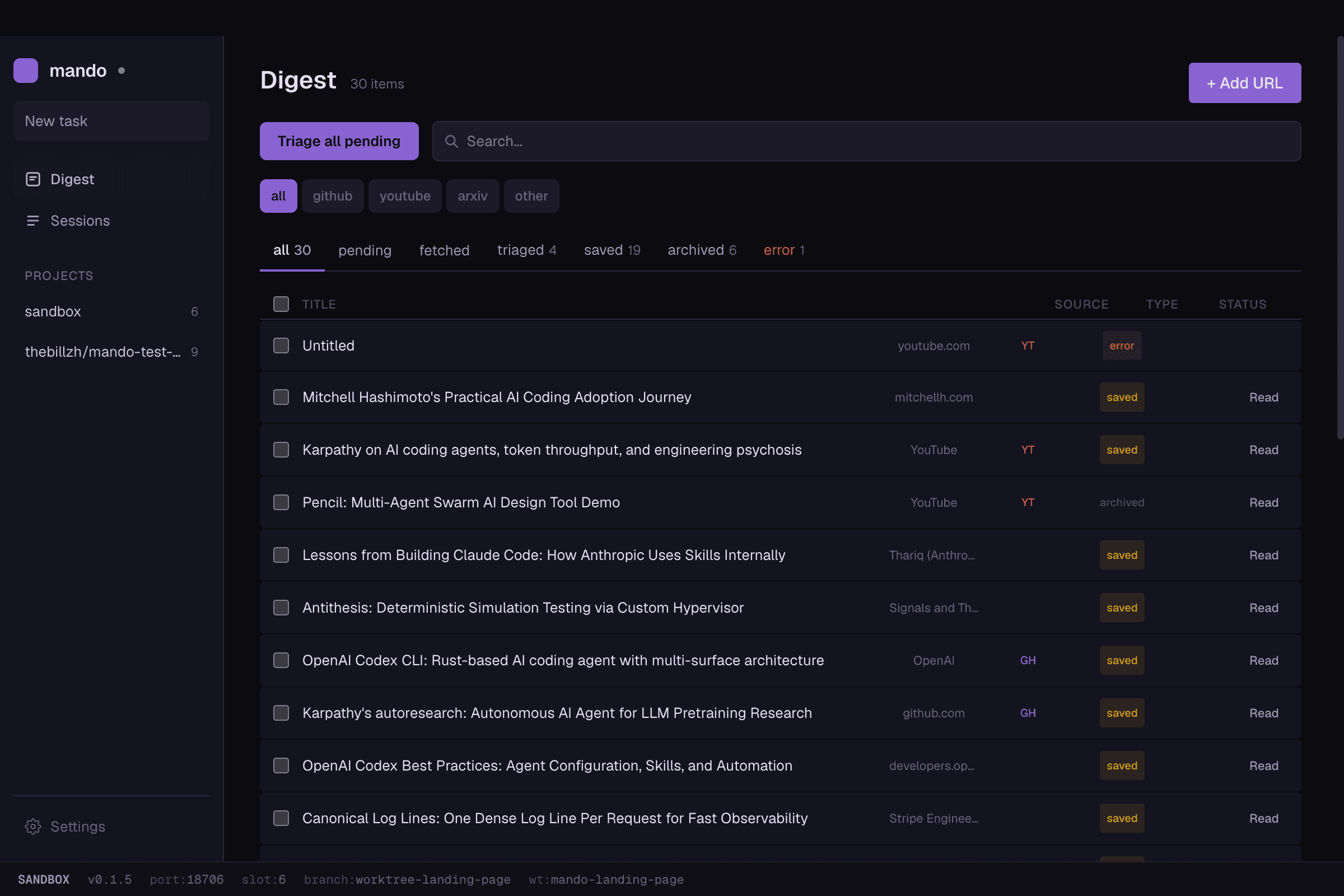
Task: Check the Untitled row checkbox
Action: (281, 345)
